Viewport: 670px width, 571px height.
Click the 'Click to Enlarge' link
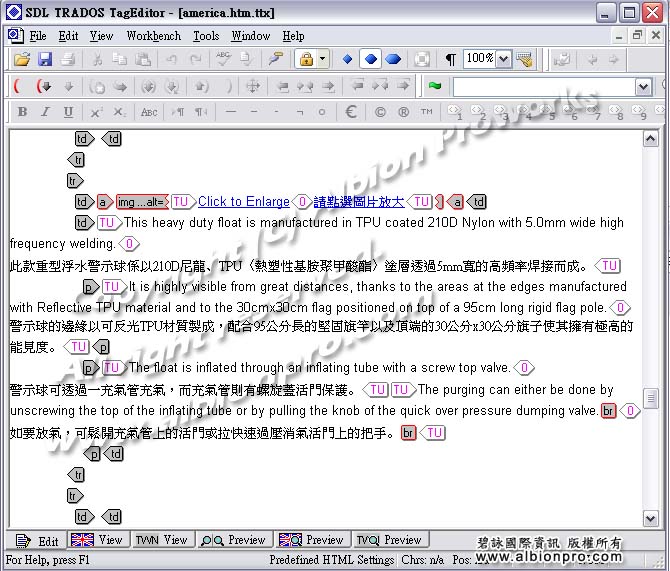pyautogui.click(x=244, y=201)
